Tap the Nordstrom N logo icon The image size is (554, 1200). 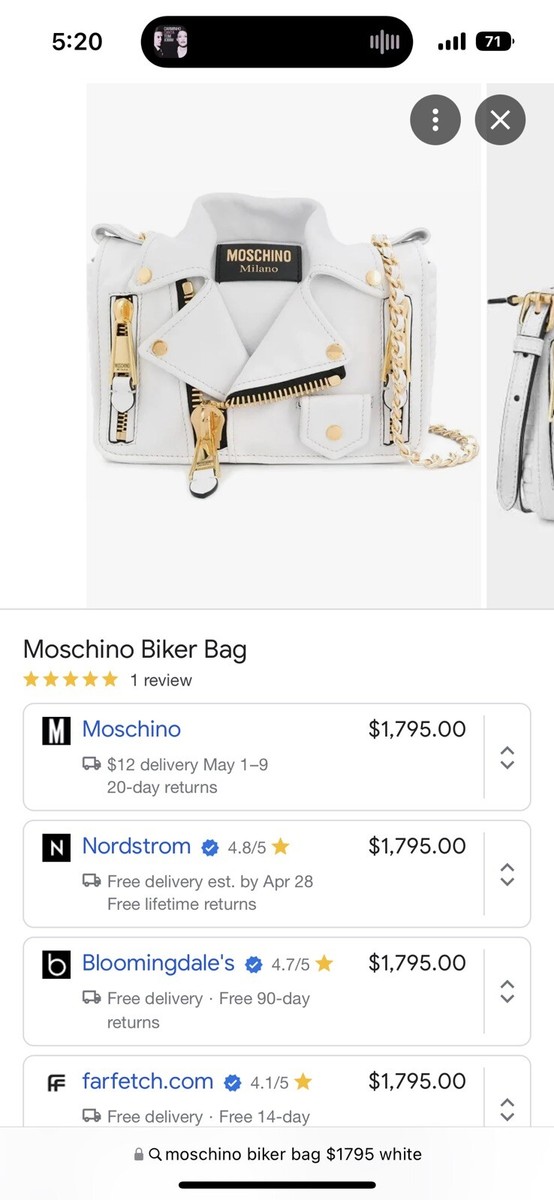[56, 848]
